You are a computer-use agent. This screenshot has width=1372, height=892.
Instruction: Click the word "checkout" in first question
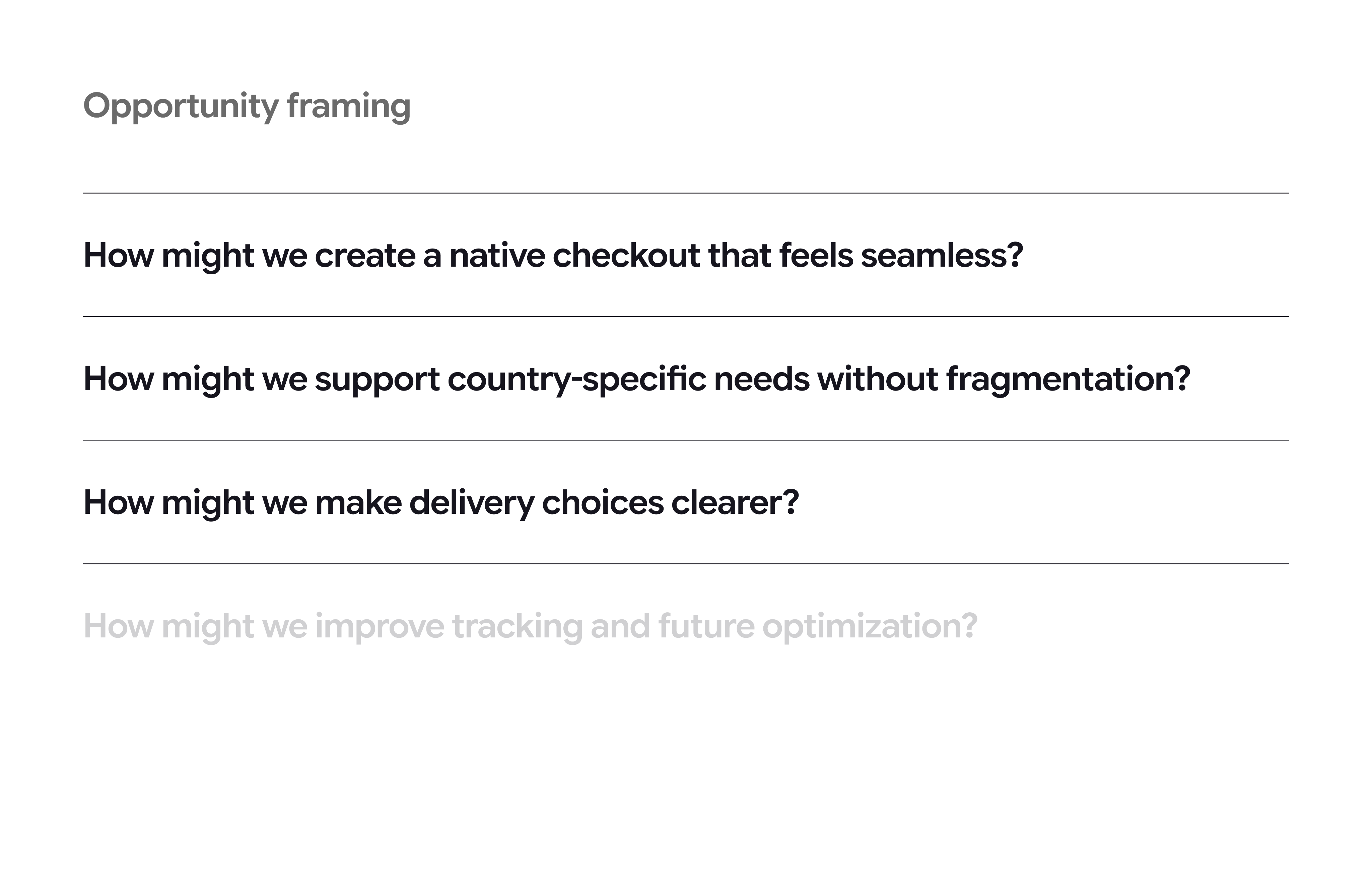tap(626, 256)
